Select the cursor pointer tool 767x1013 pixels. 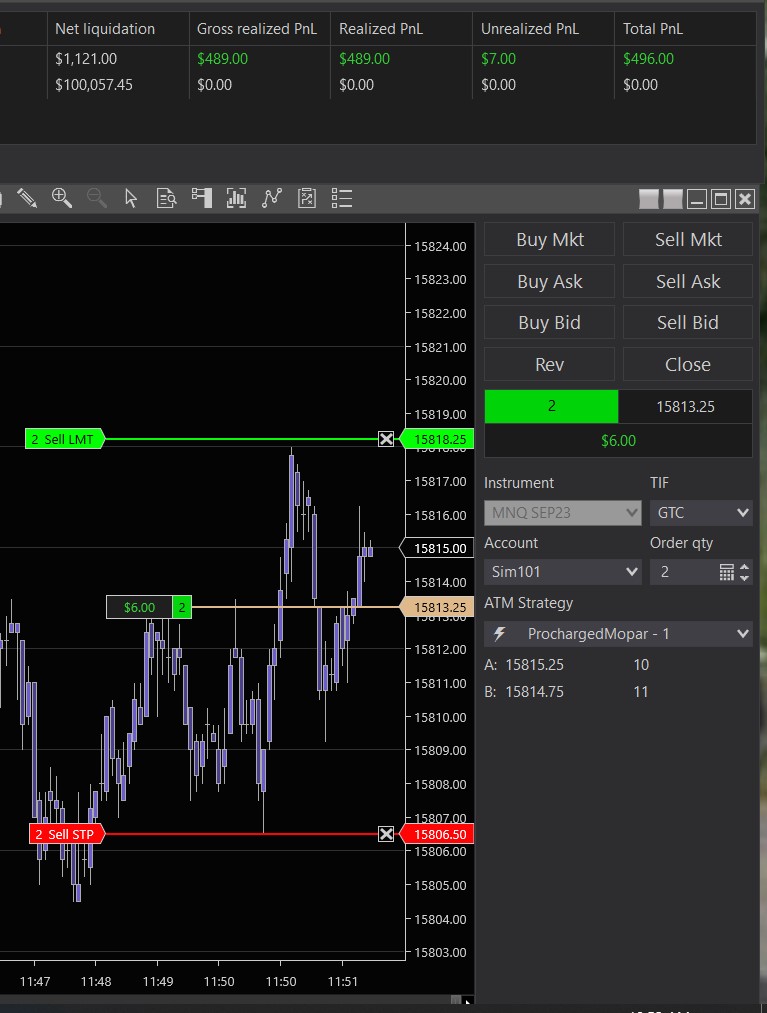(x=131, y=198)
